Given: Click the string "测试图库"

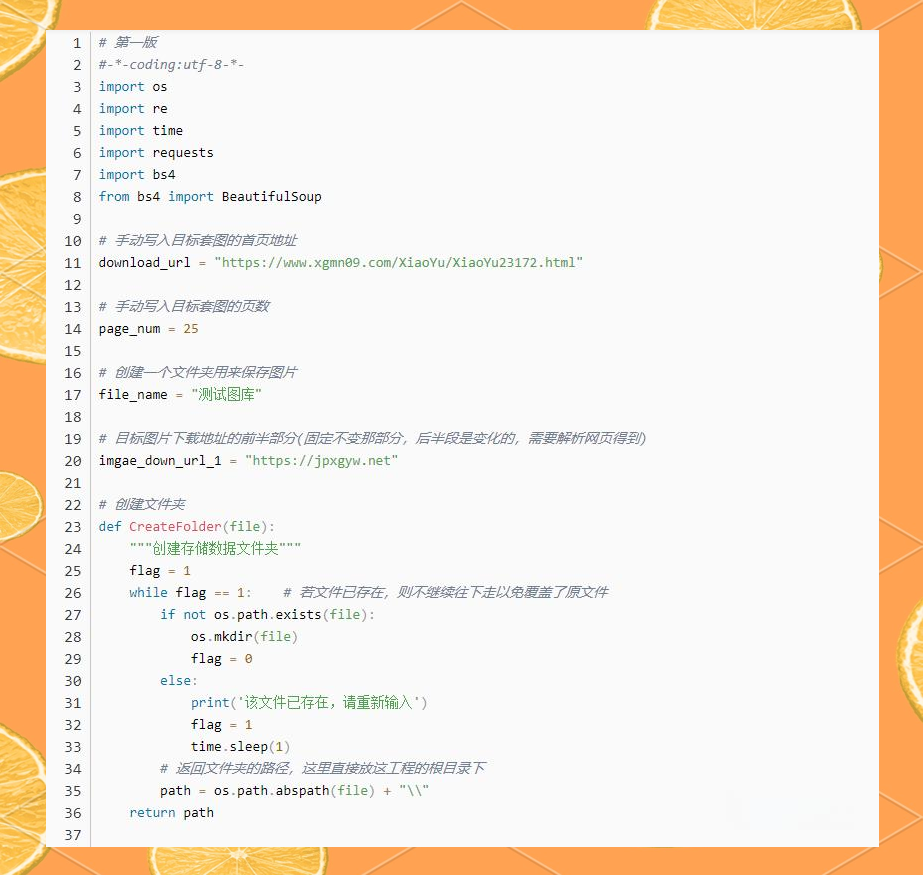Looking at the screenshot, I should point(226,395).
